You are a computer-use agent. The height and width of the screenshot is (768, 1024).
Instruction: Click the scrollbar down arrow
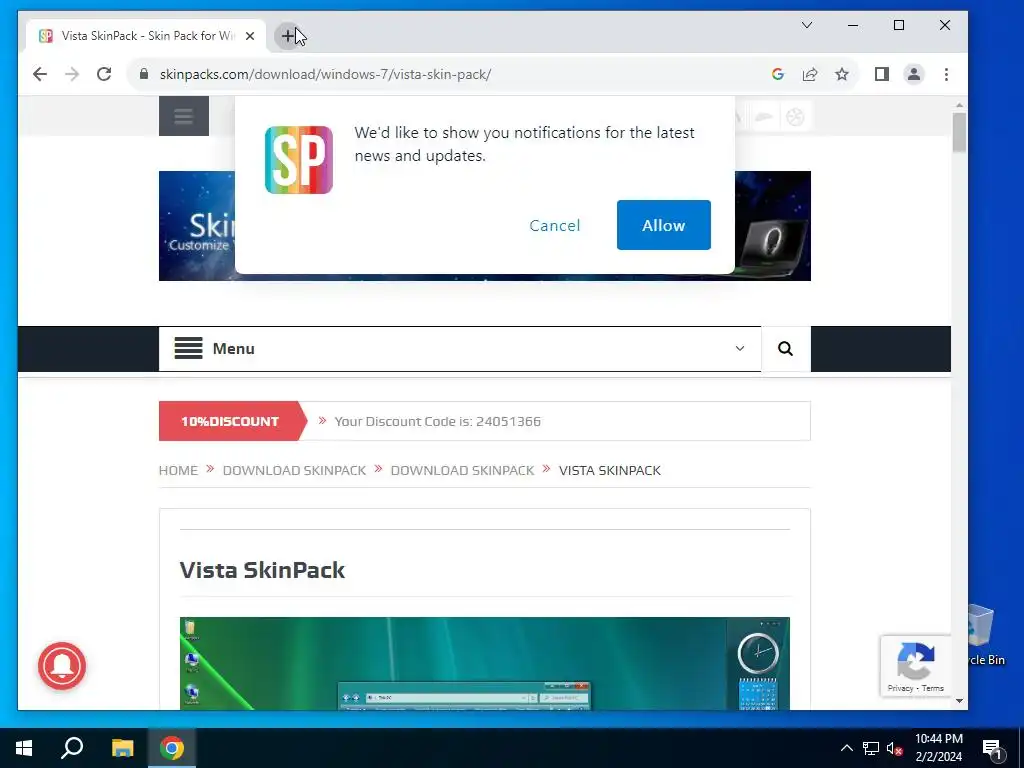959,701
